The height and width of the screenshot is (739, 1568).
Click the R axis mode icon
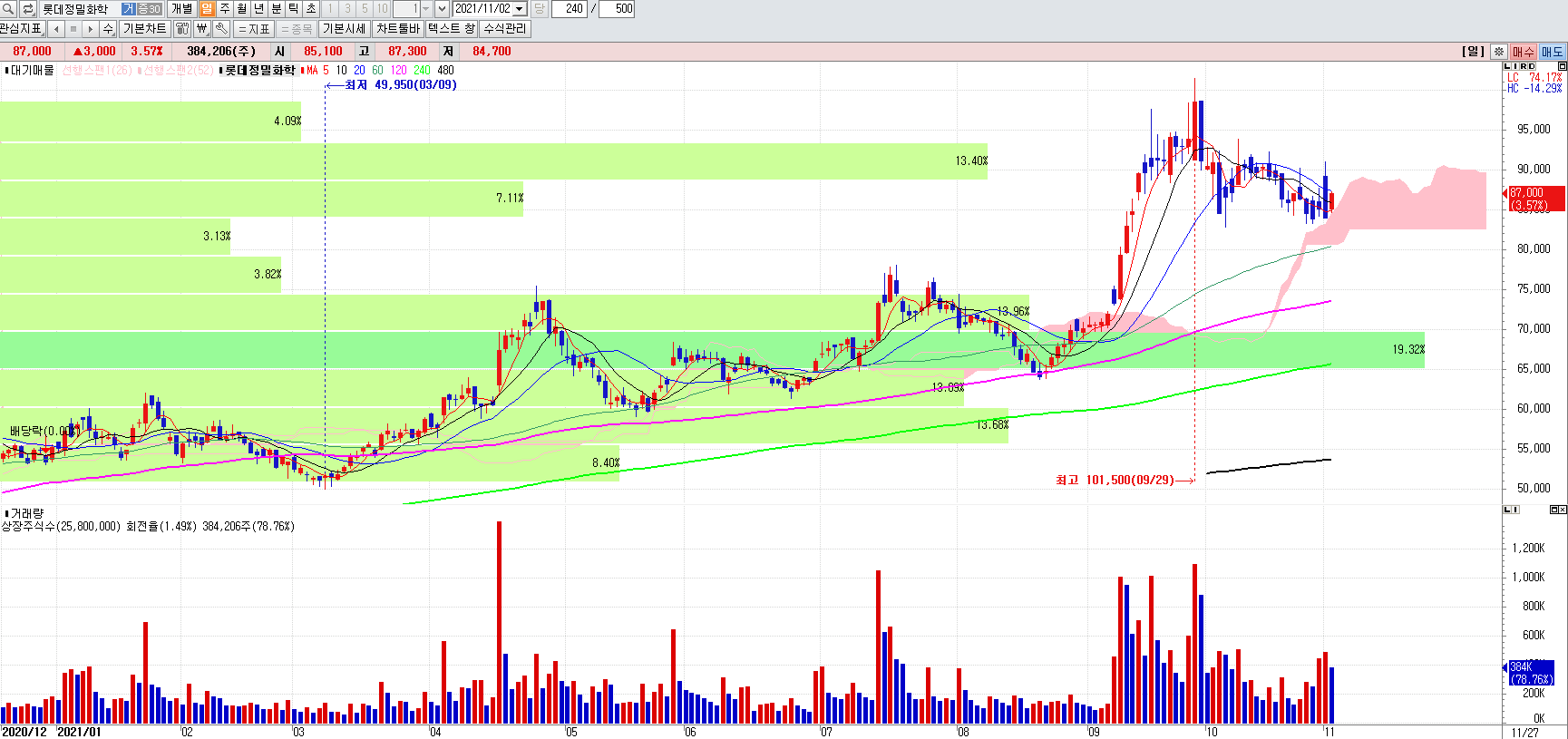click(x=1524, y=66)
